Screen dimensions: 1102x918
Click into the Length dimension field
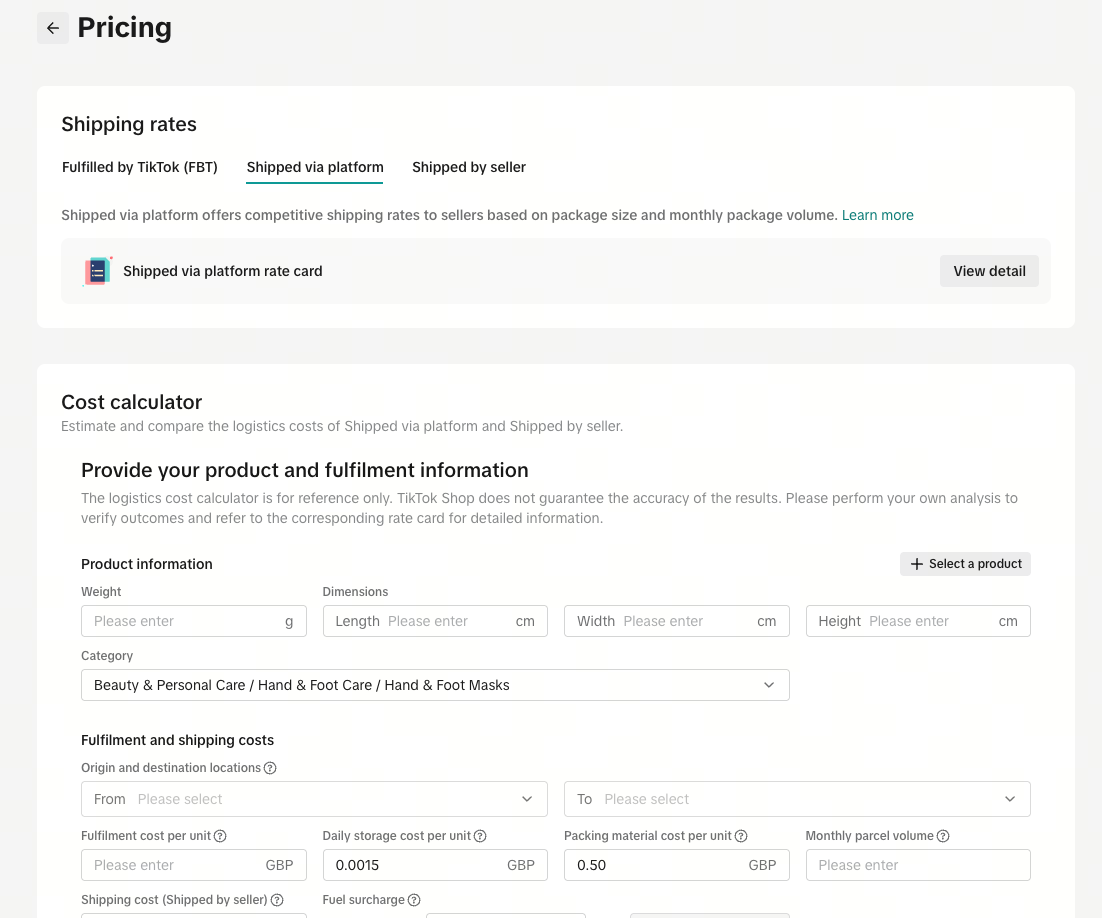(435, 621)
